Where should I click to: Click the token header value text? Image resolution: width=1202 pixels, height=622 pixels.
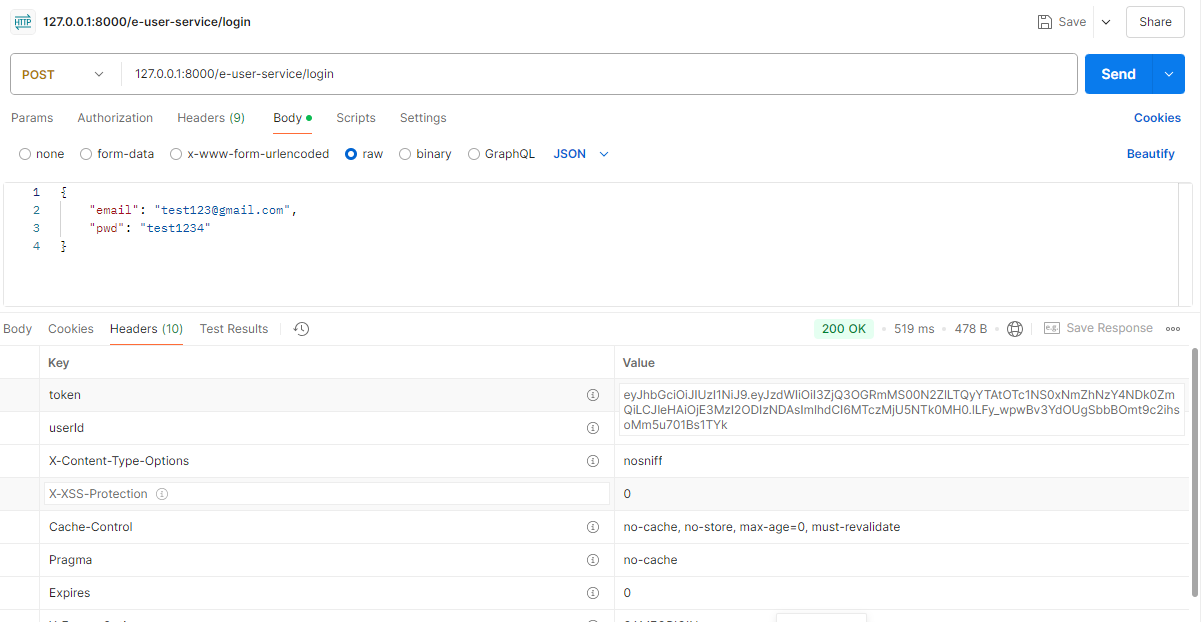coord(901,410)
